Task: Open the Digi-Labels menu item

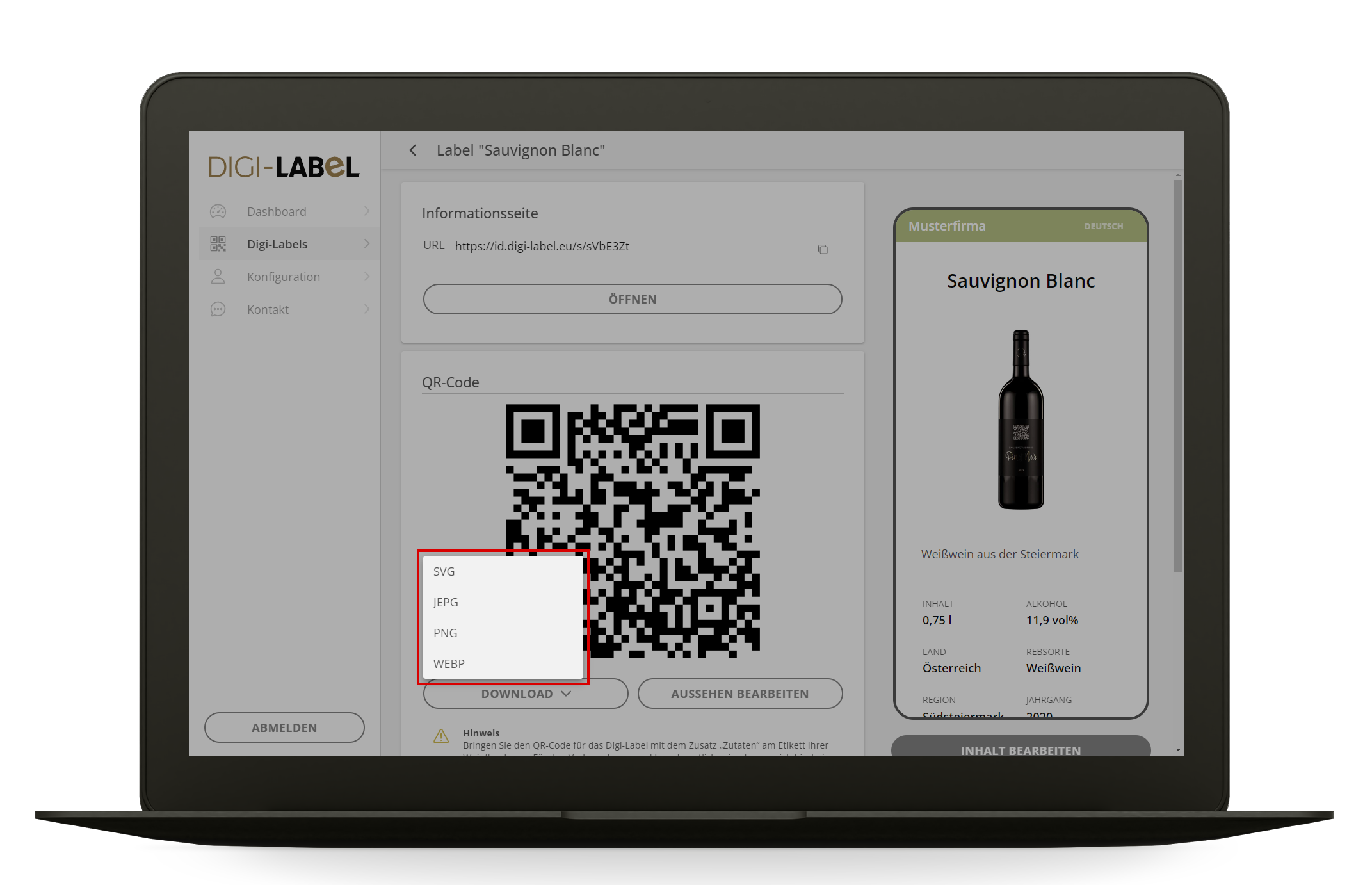Action: (289, 244)
